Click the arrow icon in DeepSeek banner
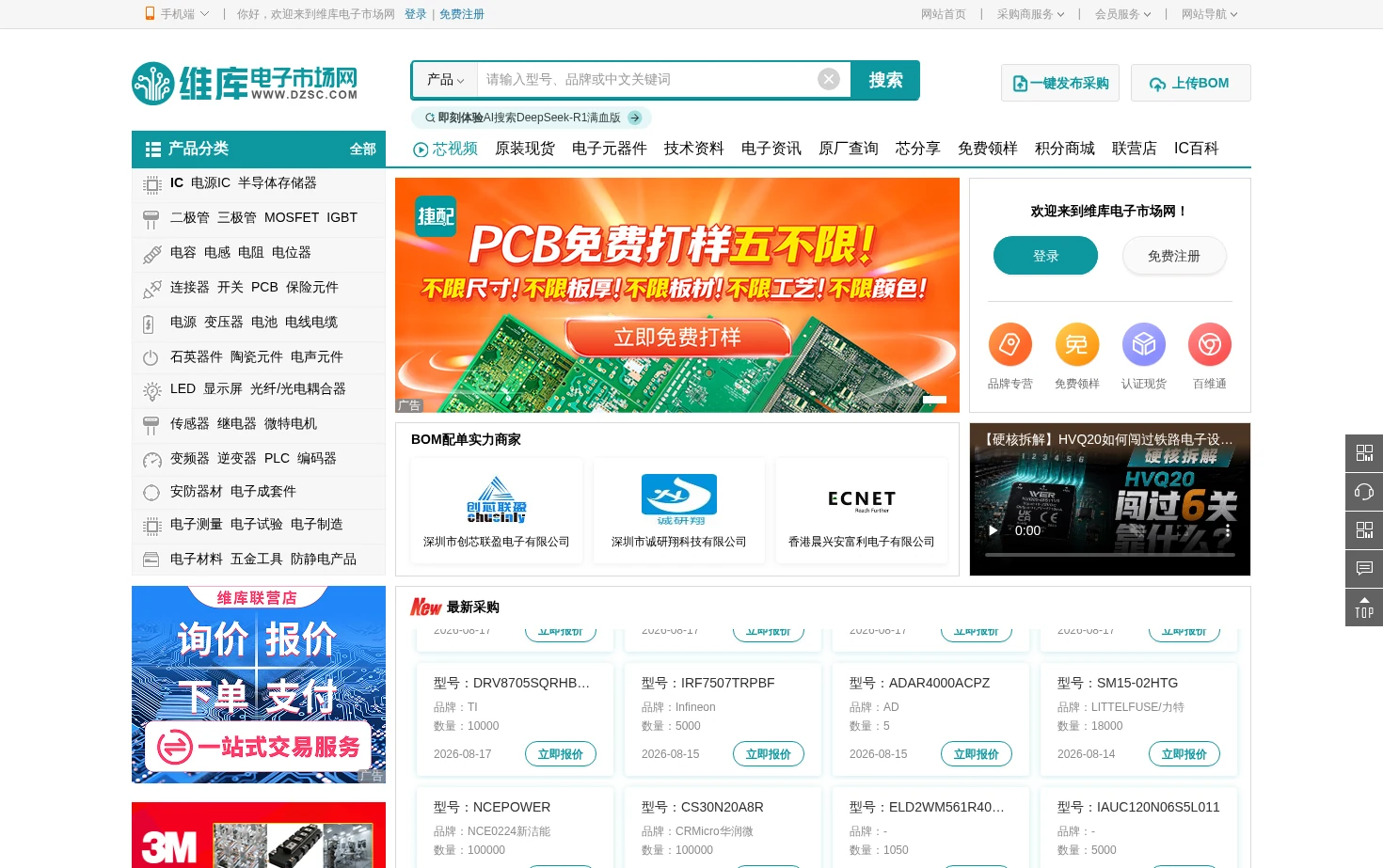This screenshot has width=1383, height=868. tap(635, 118)
